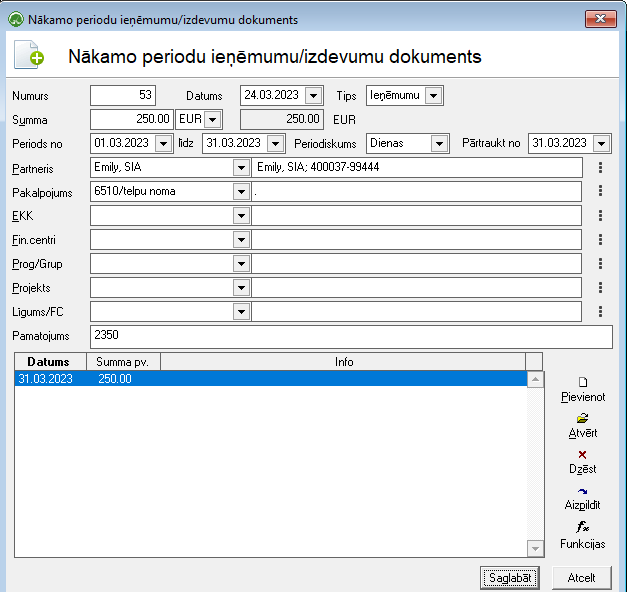Click the Dzēst label button

point(583,469)
